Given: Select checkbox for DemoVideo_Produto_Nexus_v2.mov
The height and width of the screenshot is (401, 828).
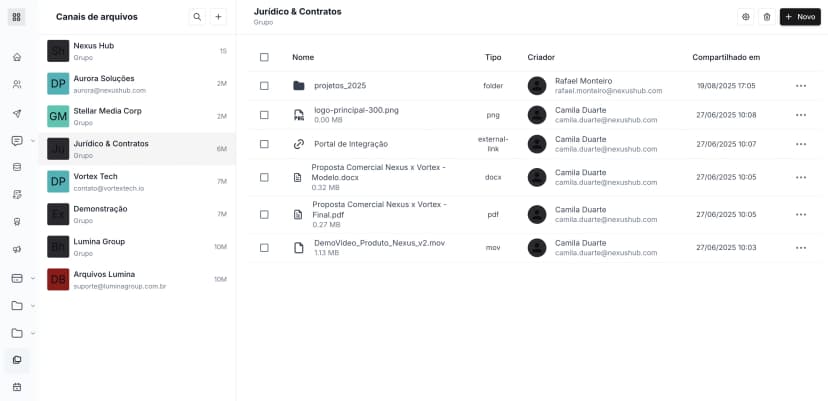Looking at the screenshot, I should pos(264,247).
